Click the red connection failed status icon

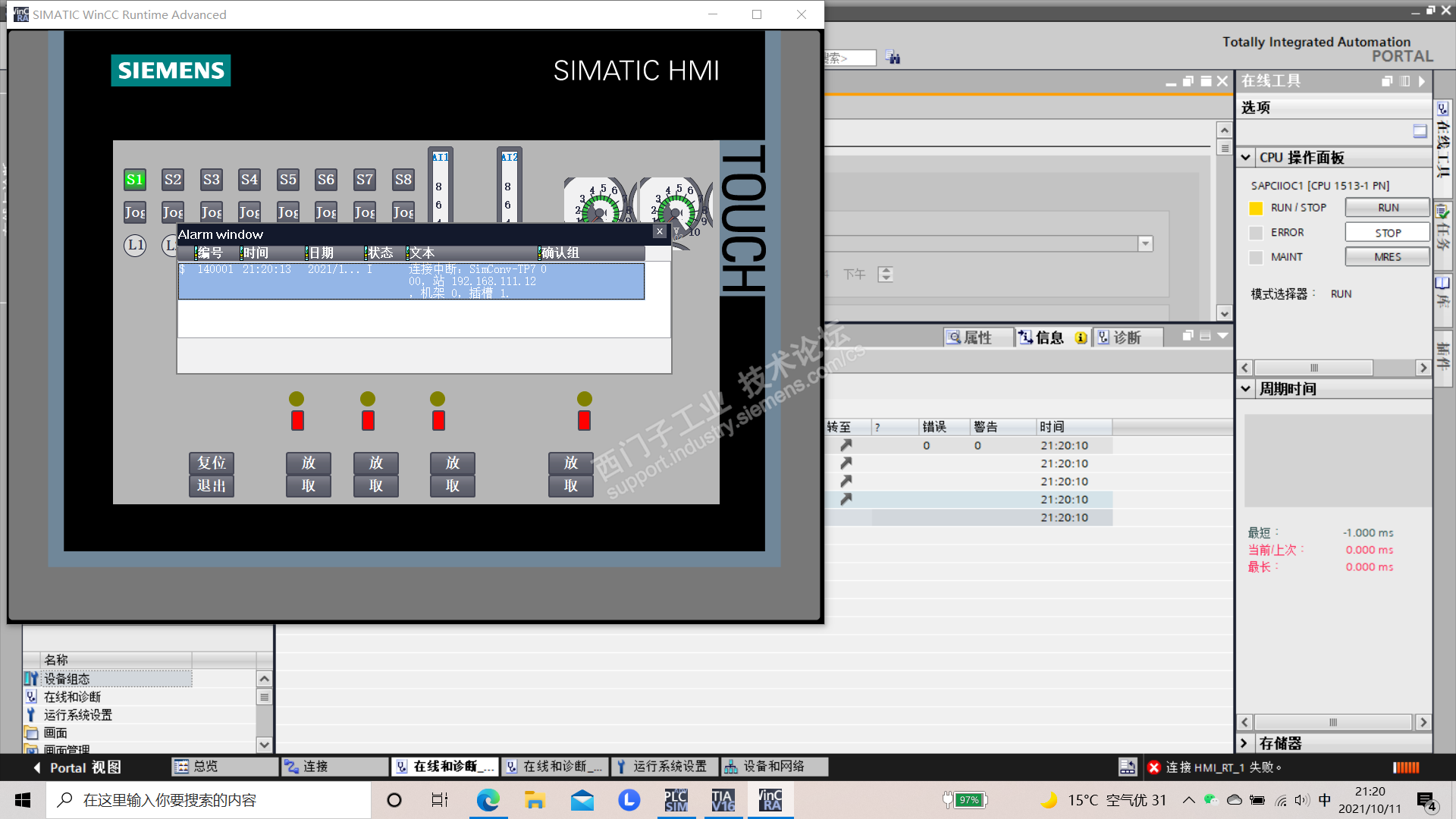point(1154,767)
